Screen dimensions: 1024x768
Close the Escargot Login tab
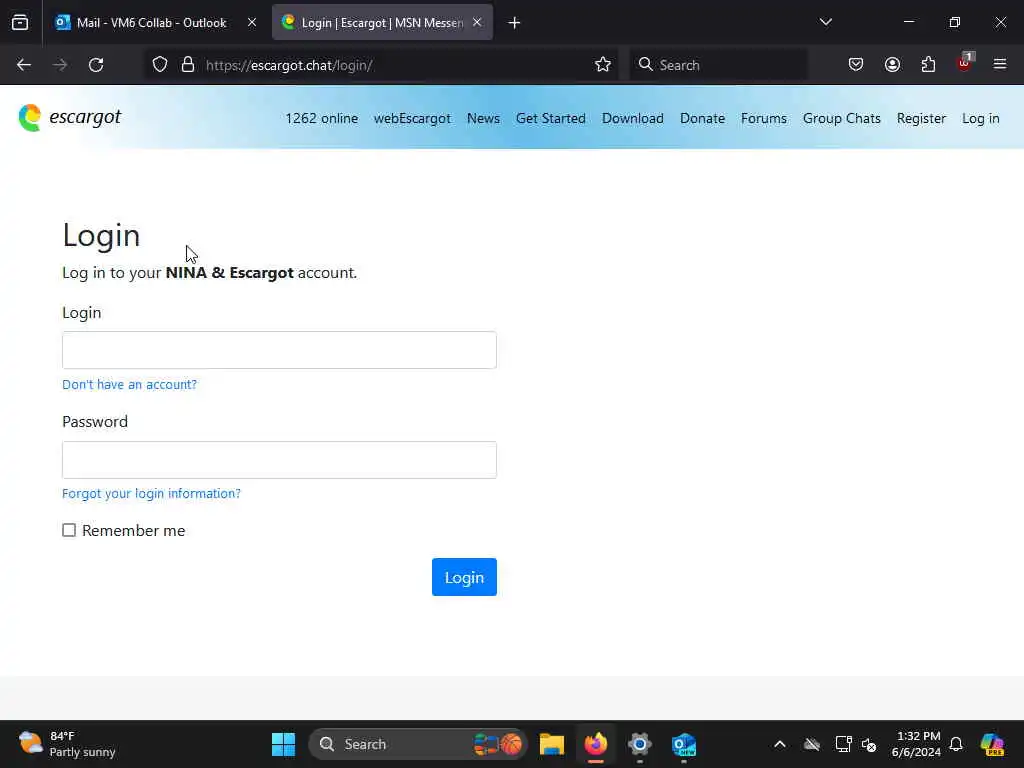[x=477, y=23]
